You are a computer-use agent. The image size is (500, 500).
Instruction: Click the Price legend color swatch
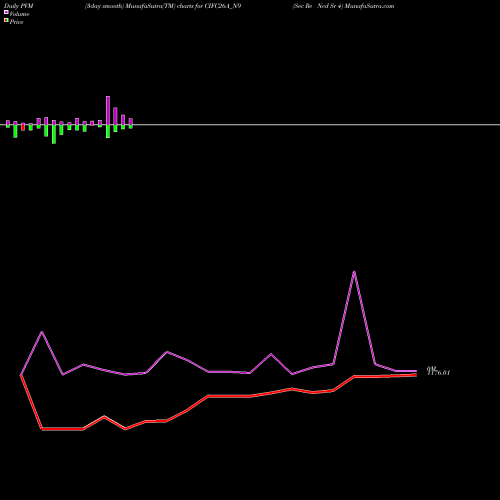(x=6, y=21)
